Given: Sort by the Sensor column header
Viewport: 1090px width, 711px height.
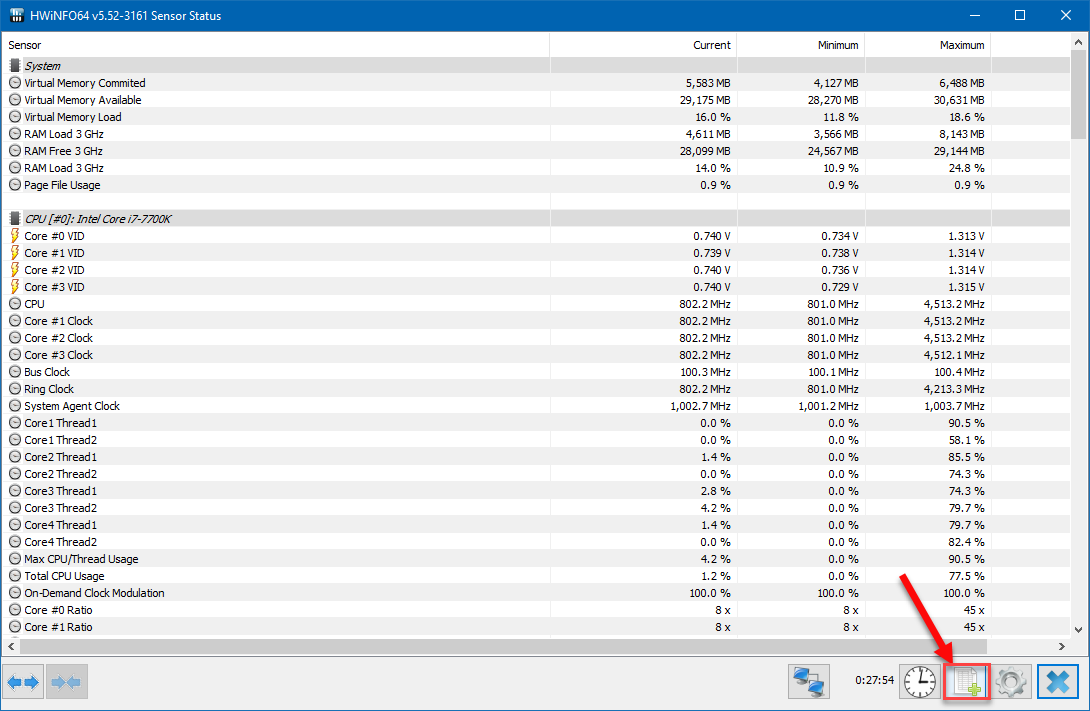Looking at the screenshot, I should point(276,45).
